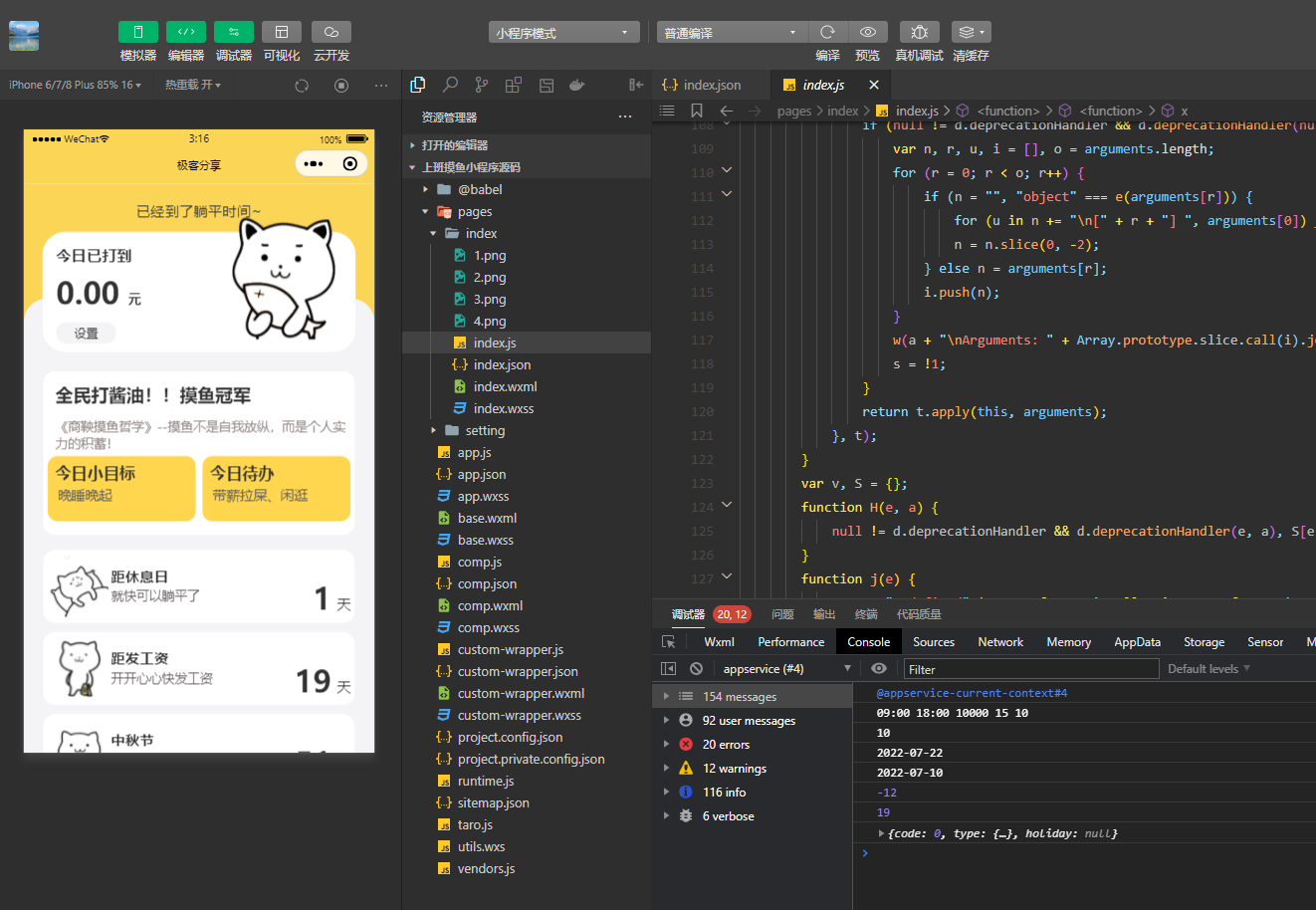Switch to the Network devtools tab

coord(999,642)
